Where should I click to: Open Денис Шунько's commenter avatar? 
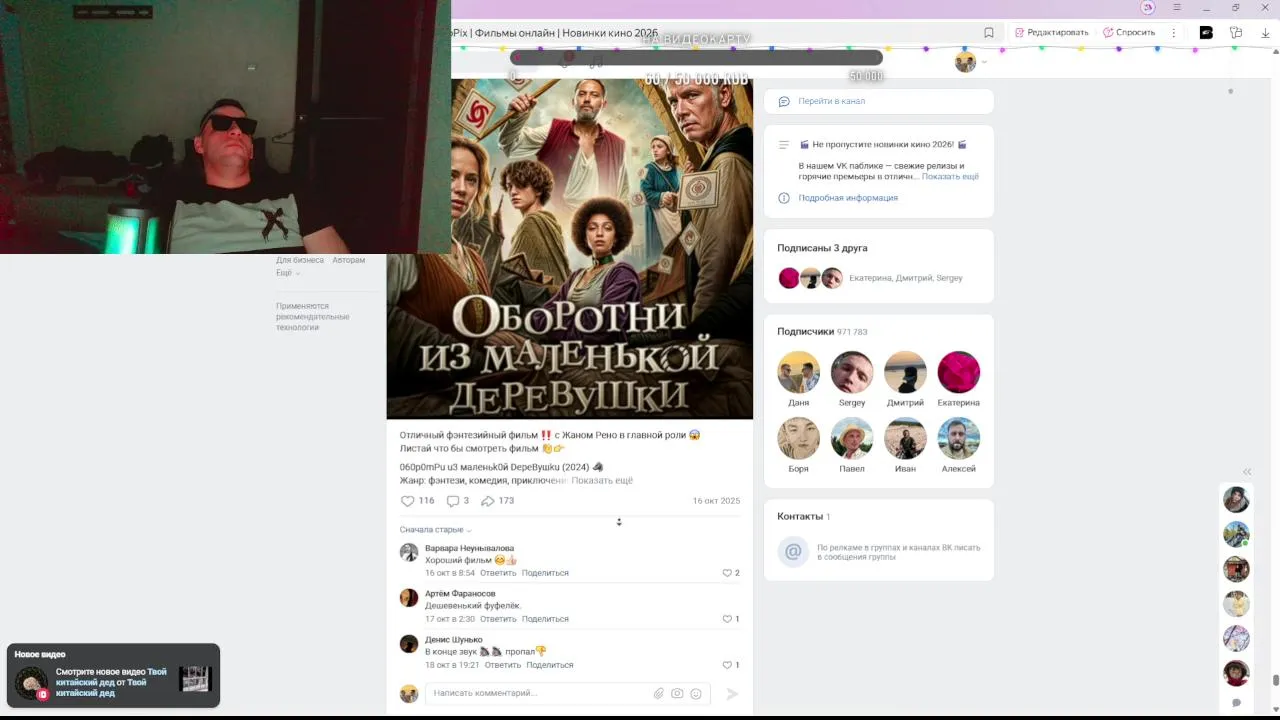click(x=409, y=644)
